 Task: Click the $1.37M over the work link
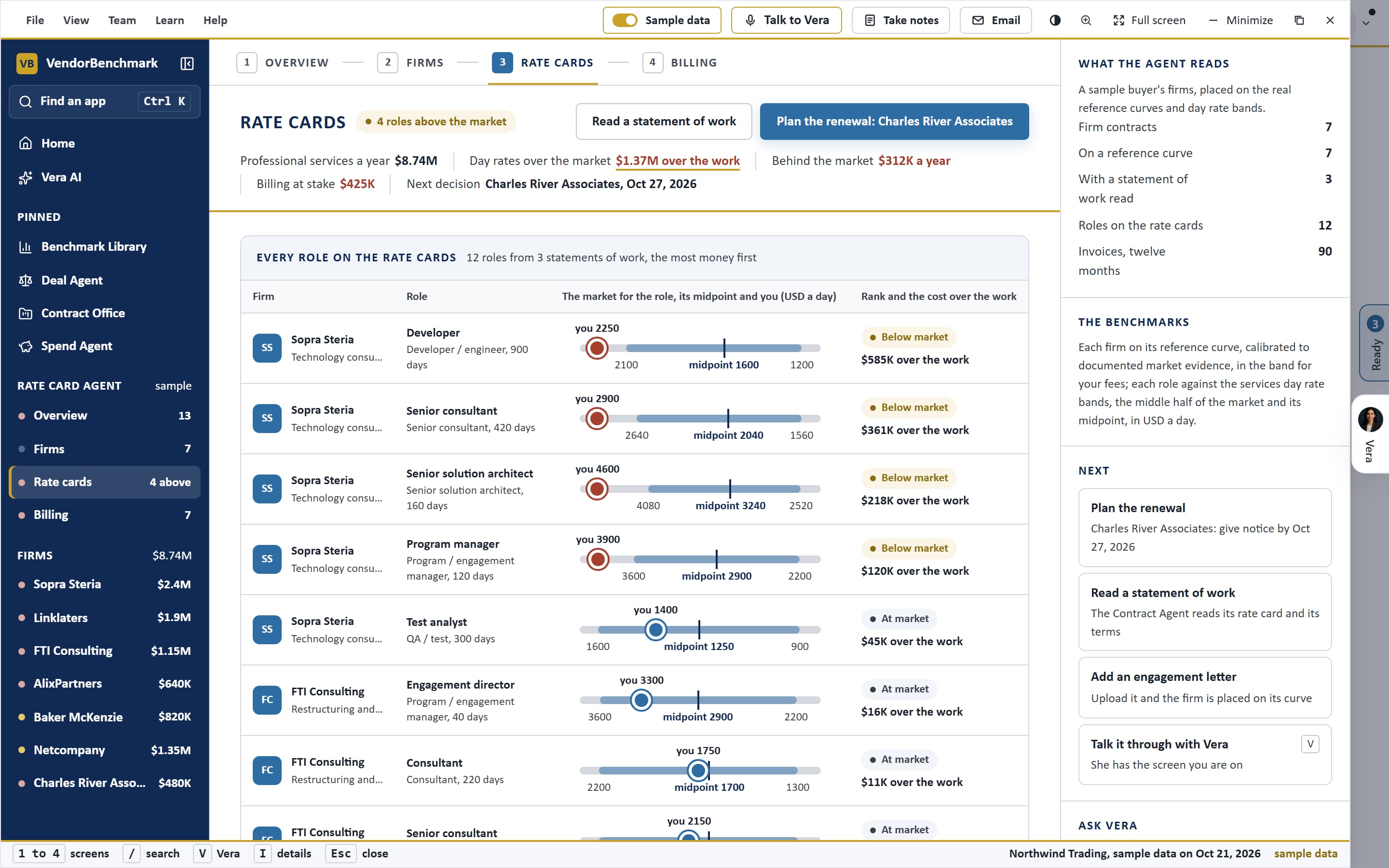pyautogui.click(x=678, y=162)
